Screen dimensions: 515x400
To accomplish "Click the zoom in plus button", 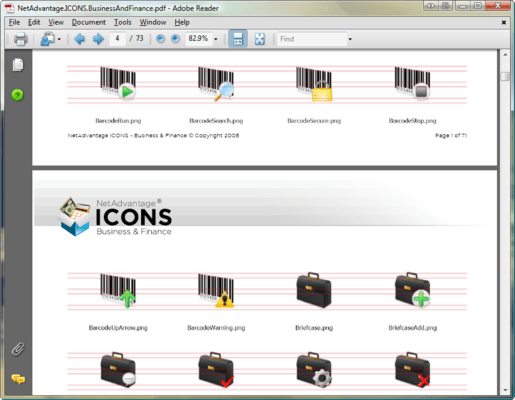I will coord(175,39).
